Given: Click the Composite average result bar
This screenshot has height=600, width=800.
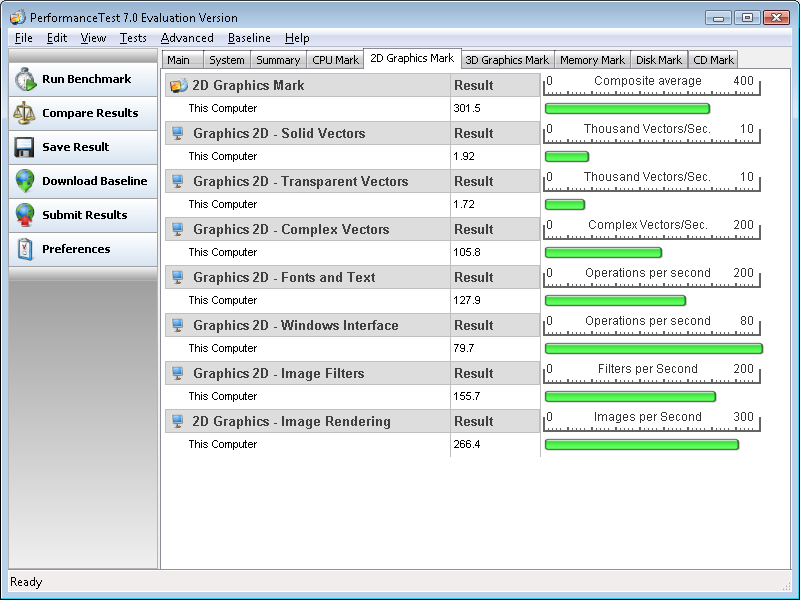Looking at the screenshot, I should (628, 109).
